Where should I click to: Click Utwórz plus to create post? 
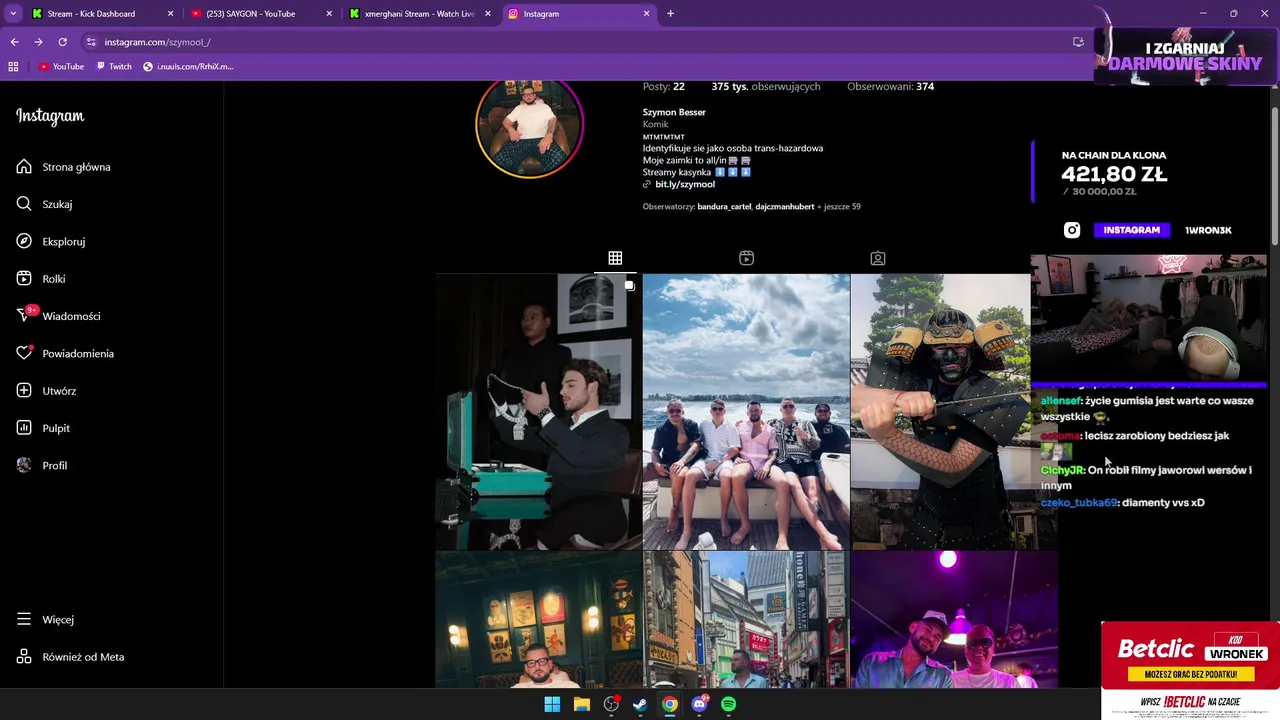coord(46,391)
